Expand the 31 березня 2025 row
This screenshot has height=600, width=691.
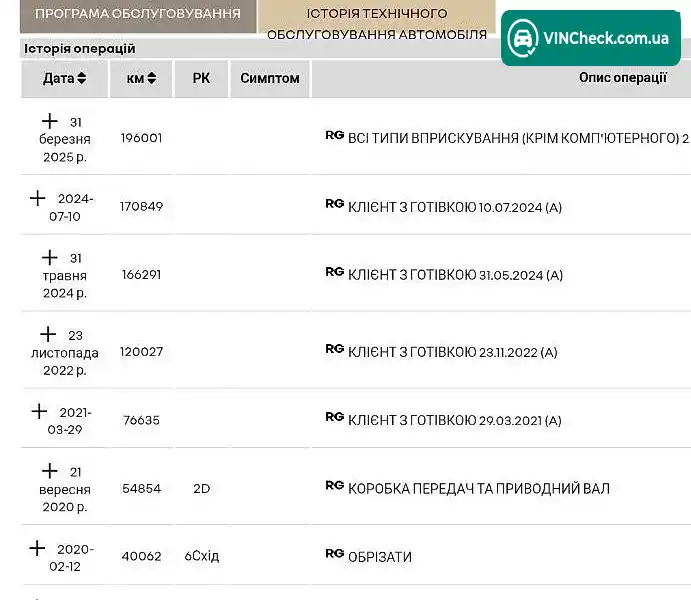(50, 121)
